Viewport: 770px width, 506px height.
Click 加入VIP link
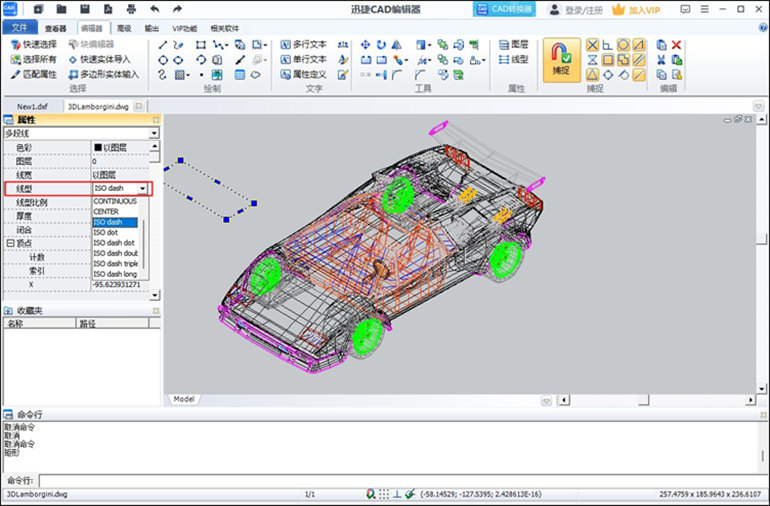click(636, 9)
